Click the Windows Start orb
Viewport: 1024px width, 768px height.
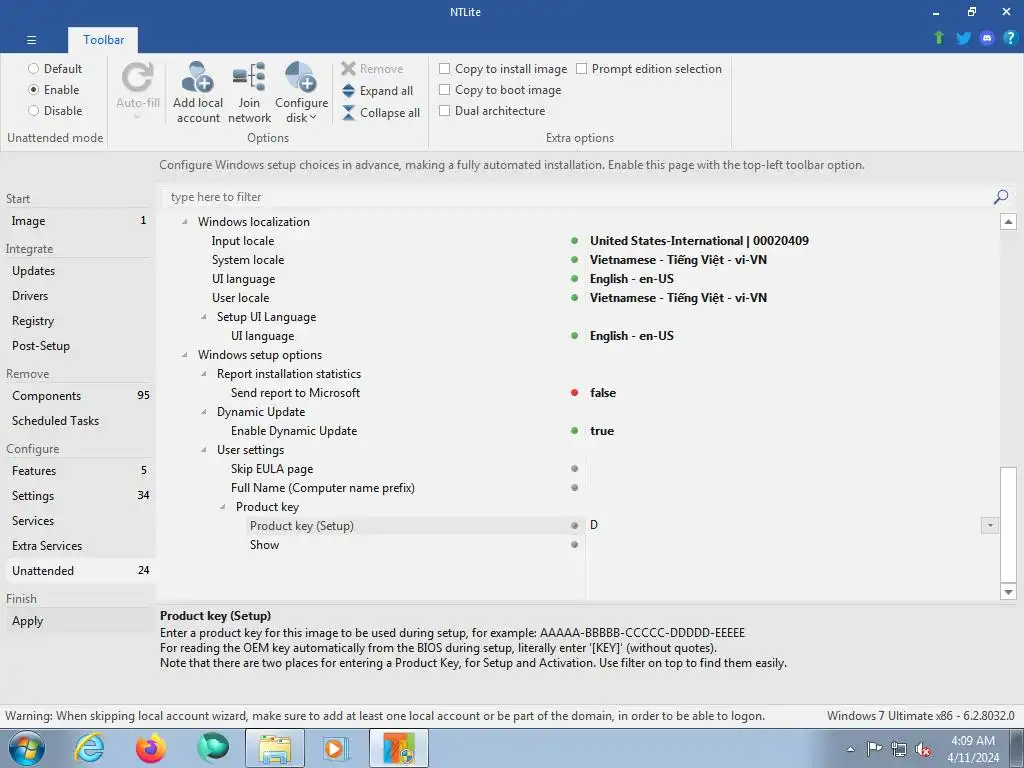[27, 748]
